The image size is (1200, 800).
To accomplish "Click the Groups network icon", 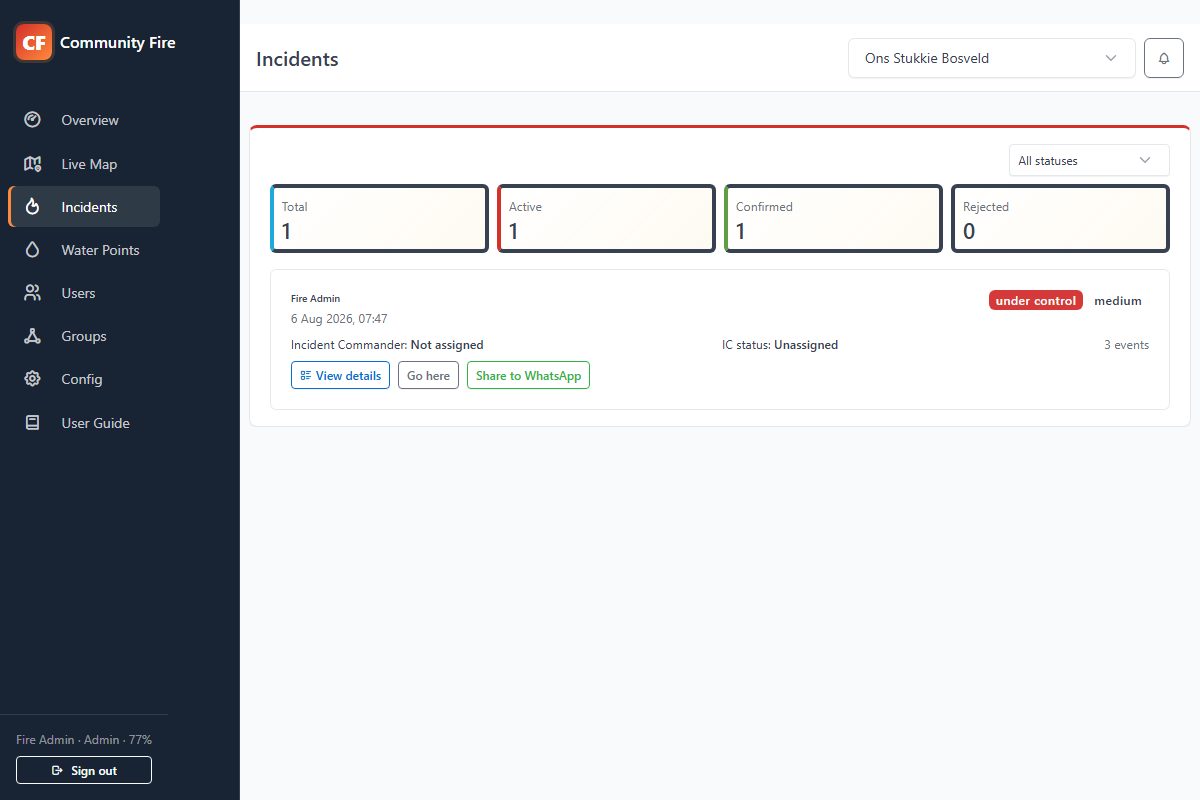I will point(32,336).
